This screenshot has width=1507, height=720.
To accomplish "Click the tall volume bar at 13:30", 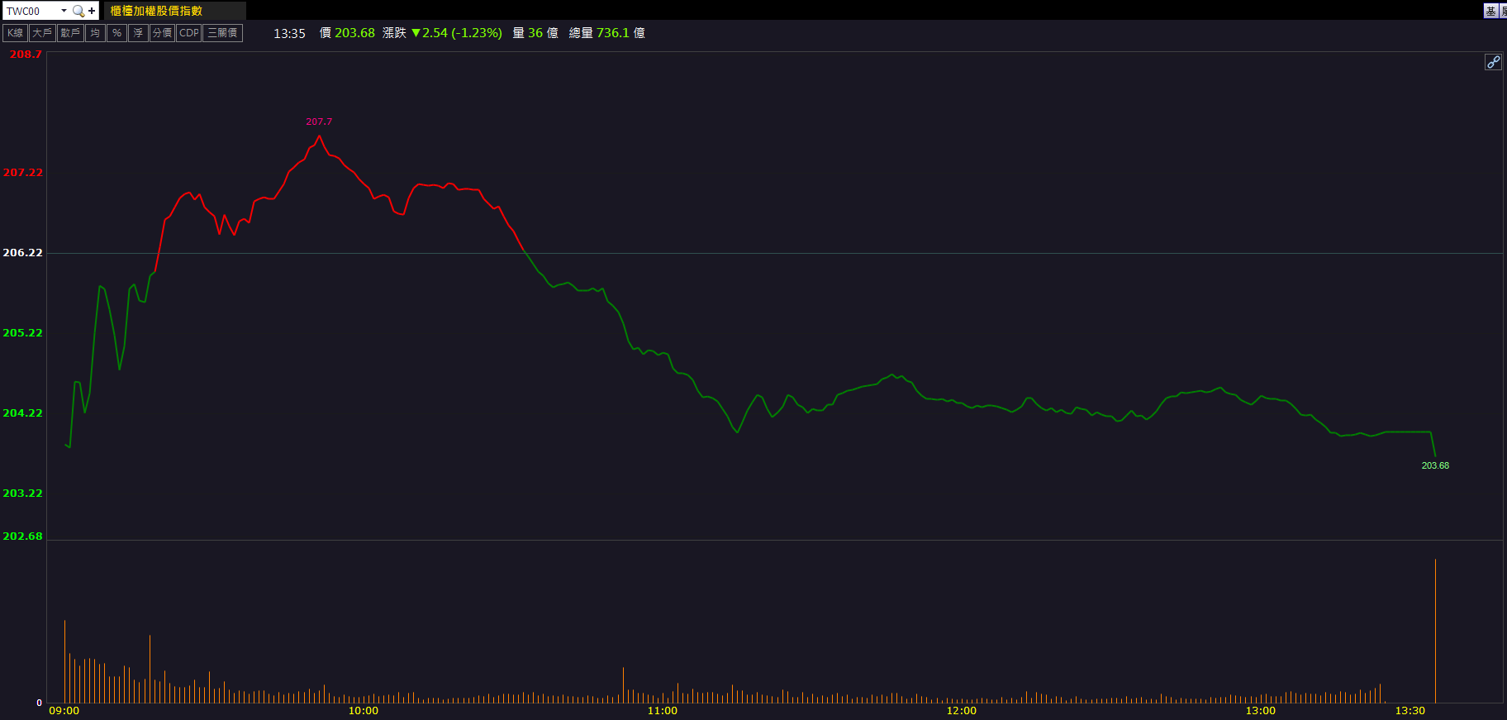I will pyautogui.click(x=1435, y=630).
